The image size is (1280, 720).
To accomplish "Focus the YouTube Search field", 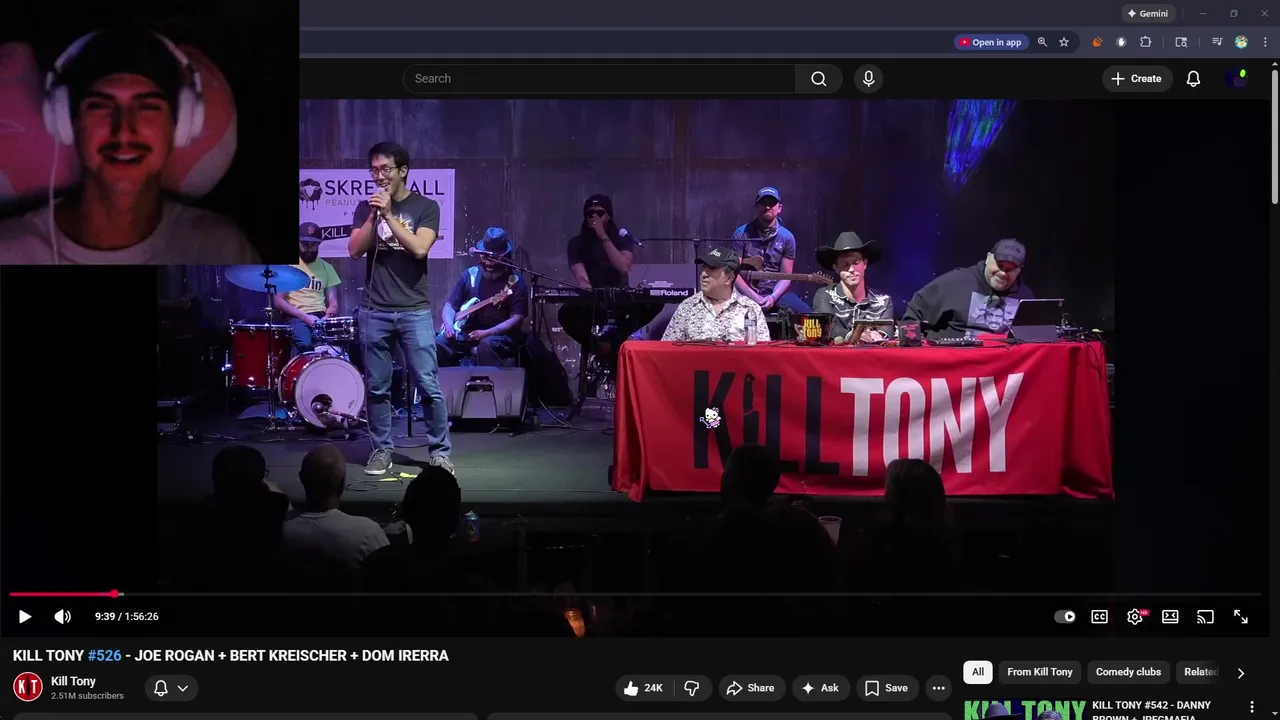I will (599, 79).
